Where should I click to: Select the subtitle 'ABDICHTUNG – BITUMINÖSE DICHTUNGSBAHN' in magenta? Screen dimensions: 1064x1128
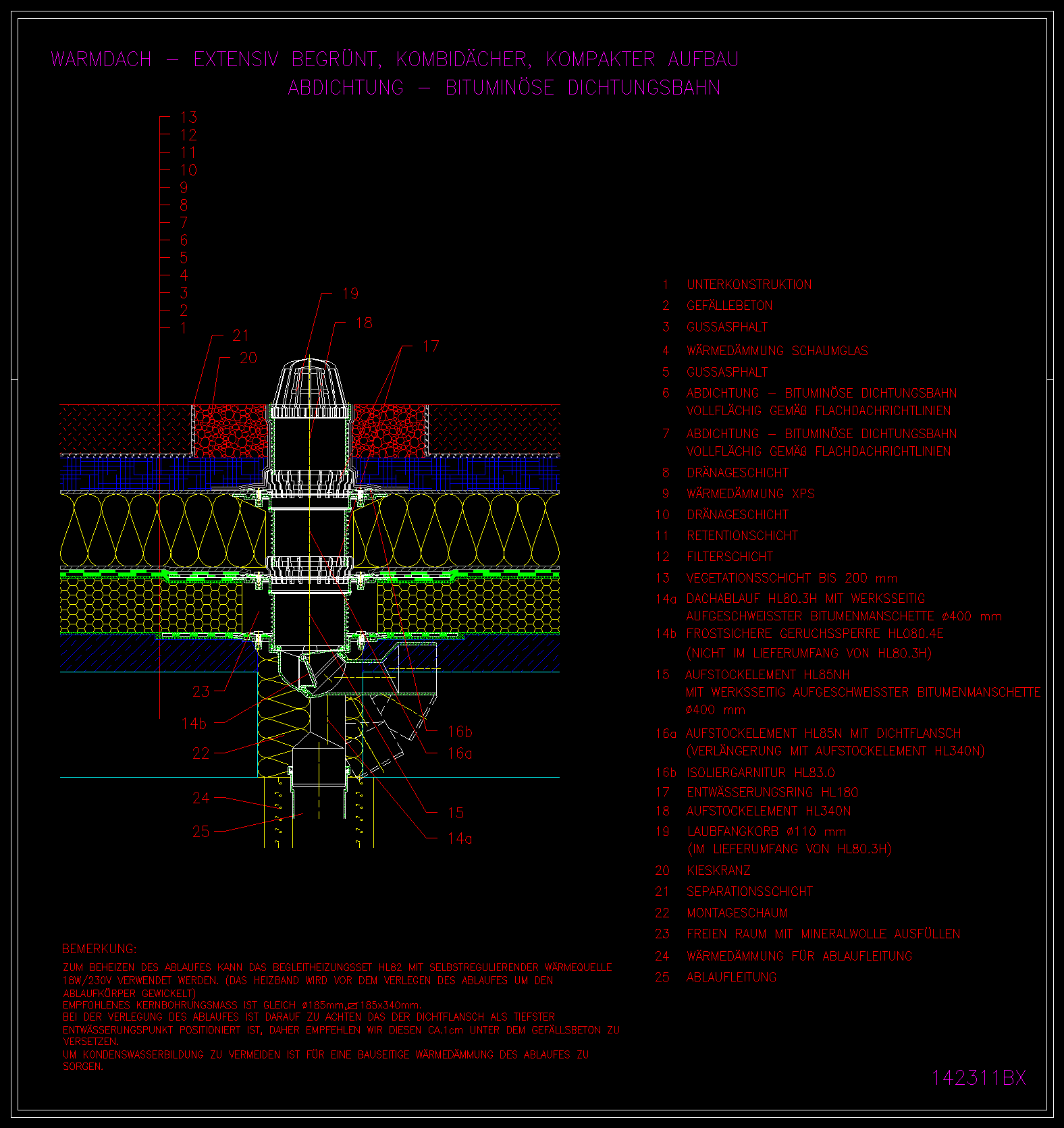[x=504, y=88]
